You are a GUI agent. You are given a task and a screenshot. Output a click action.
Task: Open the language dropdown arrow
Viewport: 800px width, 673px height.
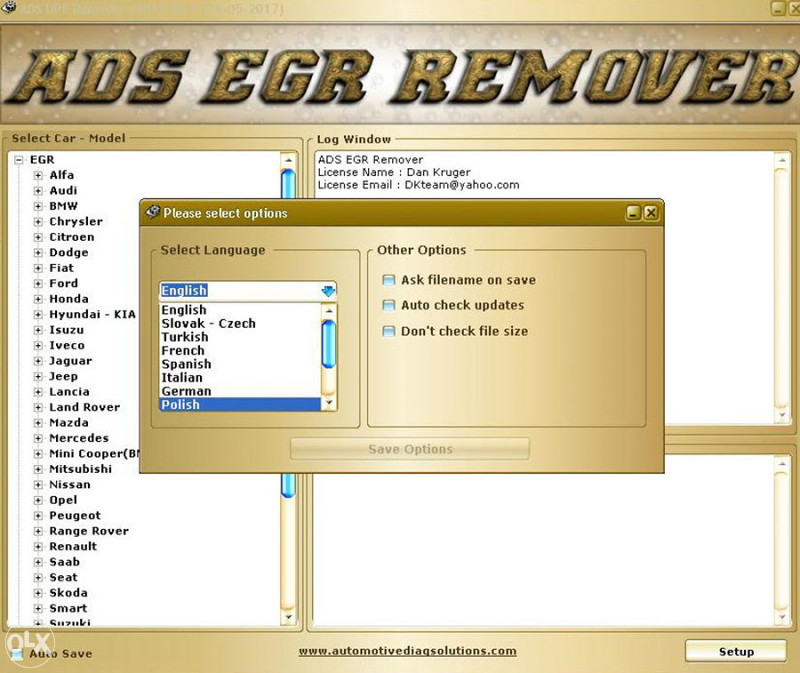(328, 291)
